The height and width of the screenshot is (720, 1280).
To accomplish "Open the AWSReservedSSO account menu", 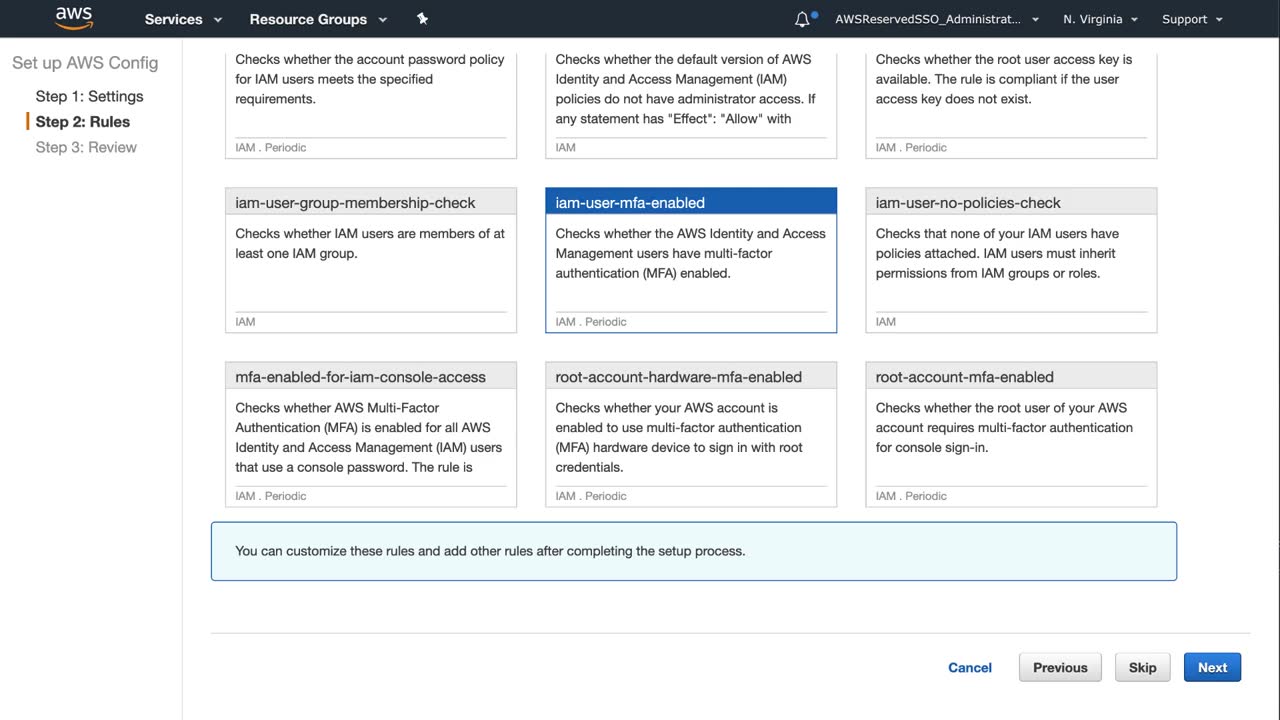I will [x=937, y=19].
